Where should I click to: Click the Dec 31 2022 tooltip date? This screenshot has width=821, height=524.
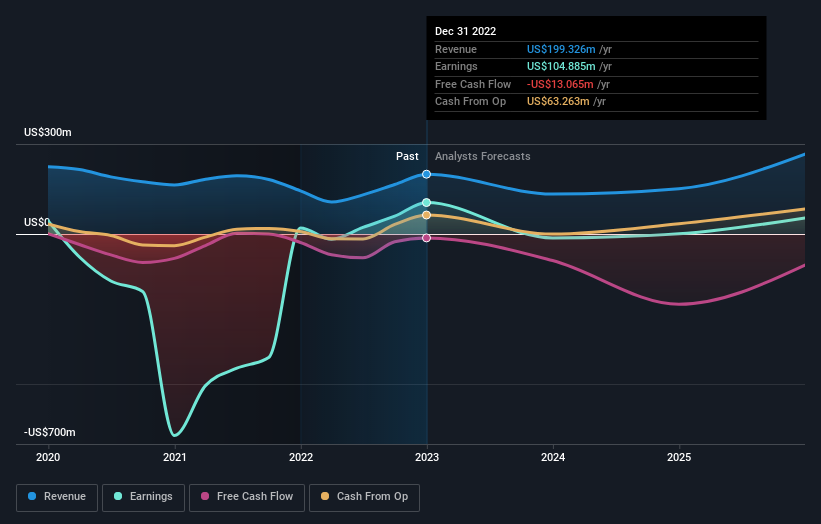pos(465,31)
